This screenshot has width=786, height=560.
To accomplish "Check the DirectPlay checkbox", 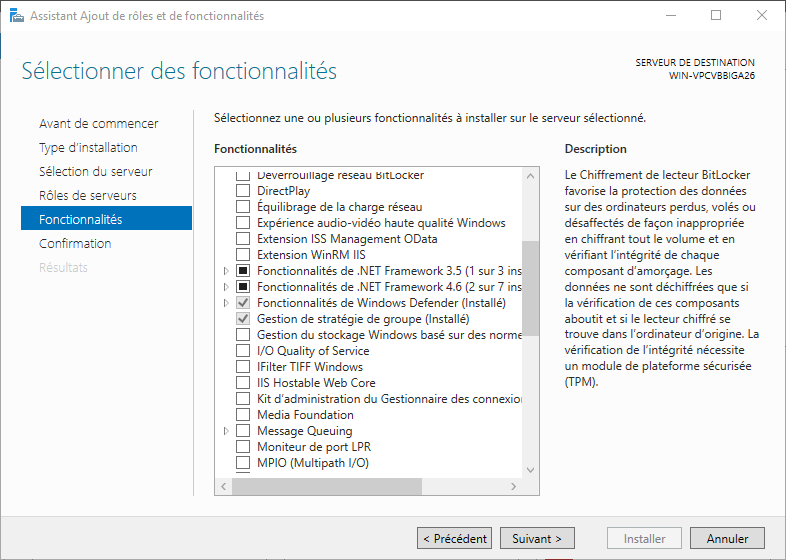I will click(x=243, y=191).
